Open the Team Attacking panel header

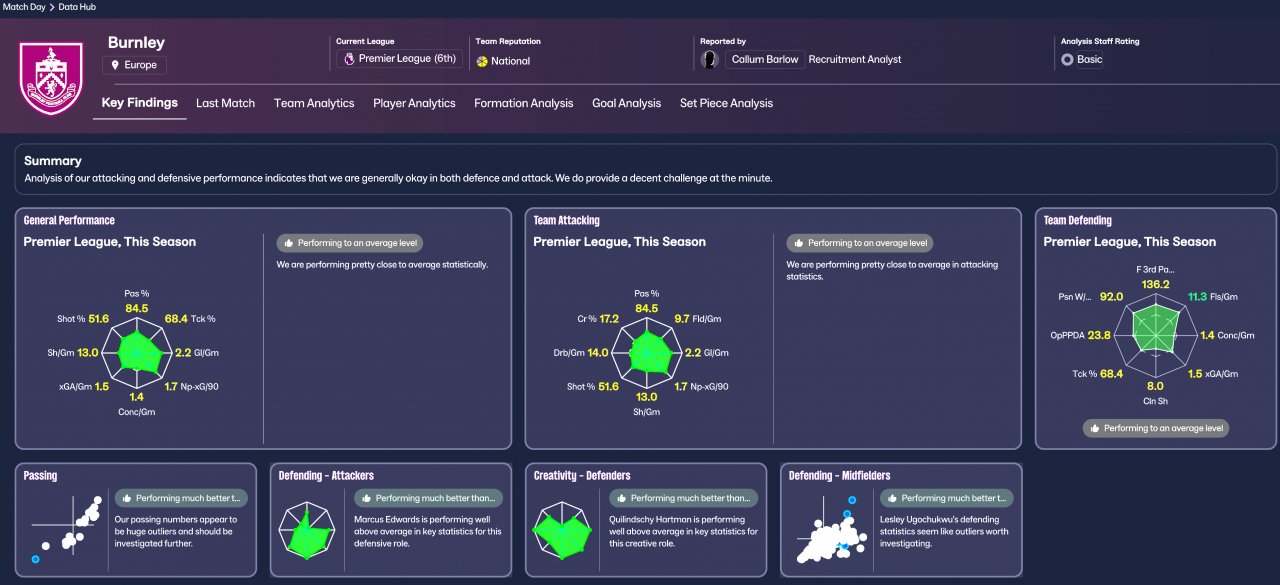point(566,220)
